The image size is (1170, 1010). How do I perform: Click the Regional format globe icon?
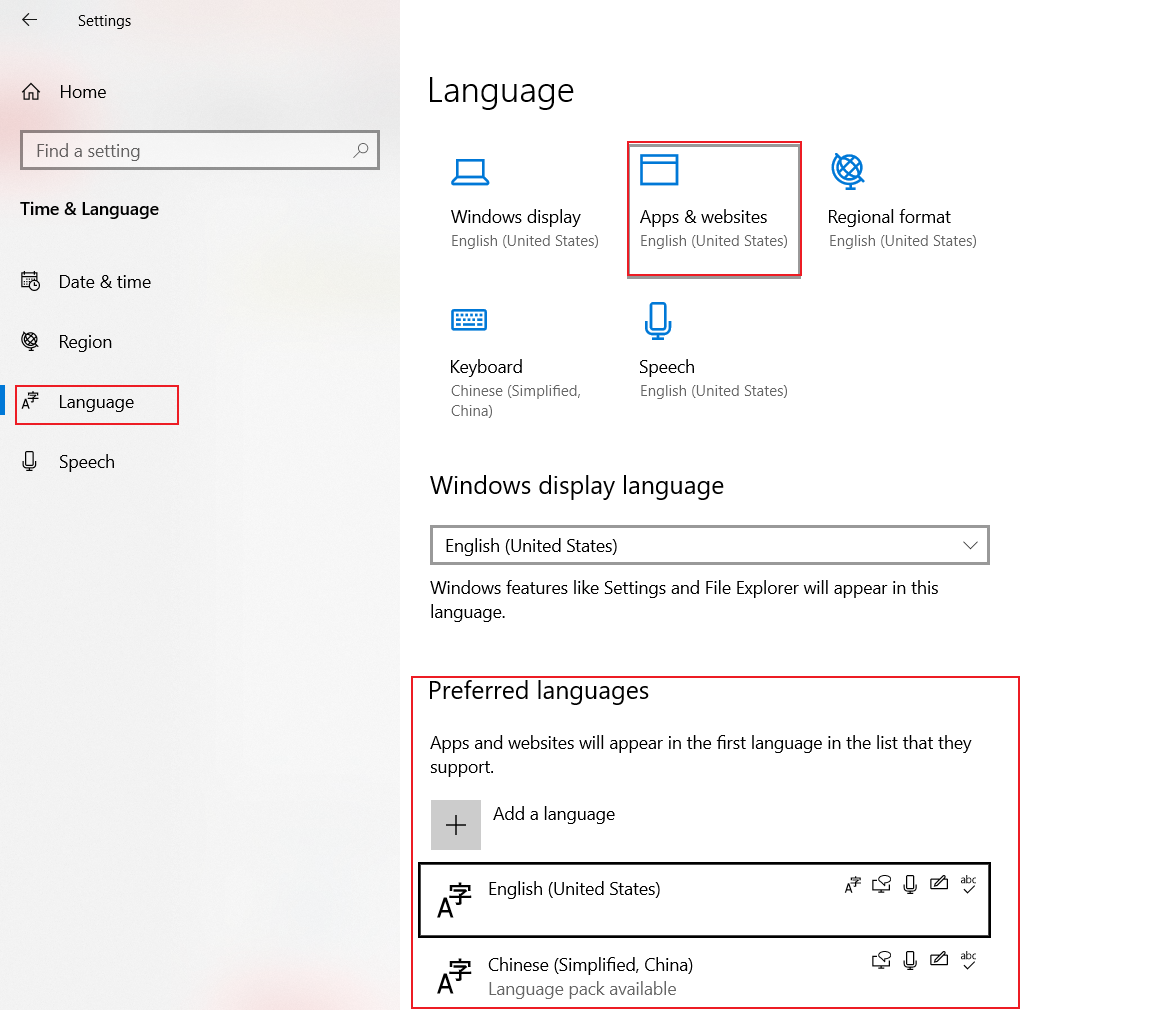848,171
